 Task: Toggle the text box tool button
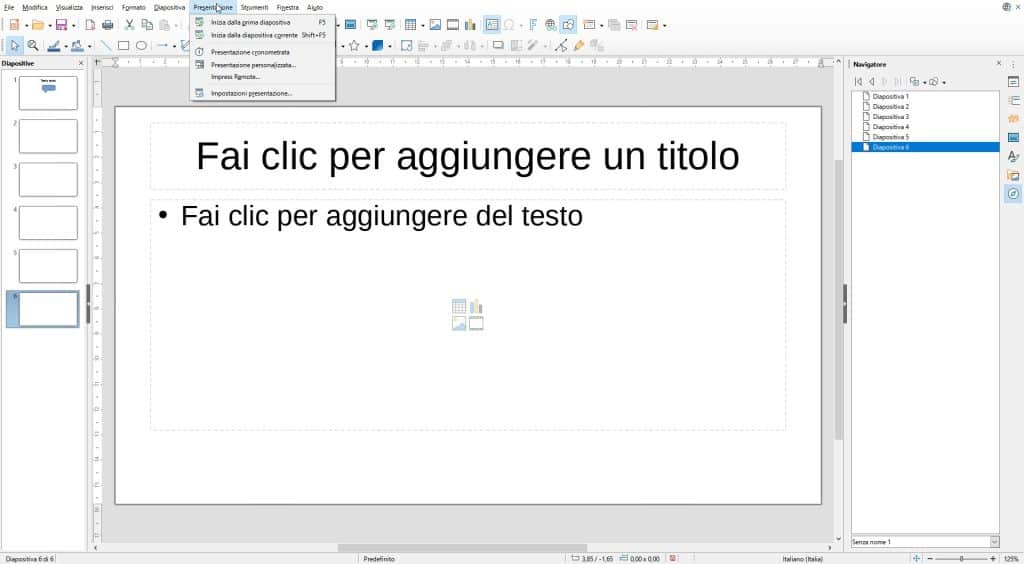click(x=492, y=25)
